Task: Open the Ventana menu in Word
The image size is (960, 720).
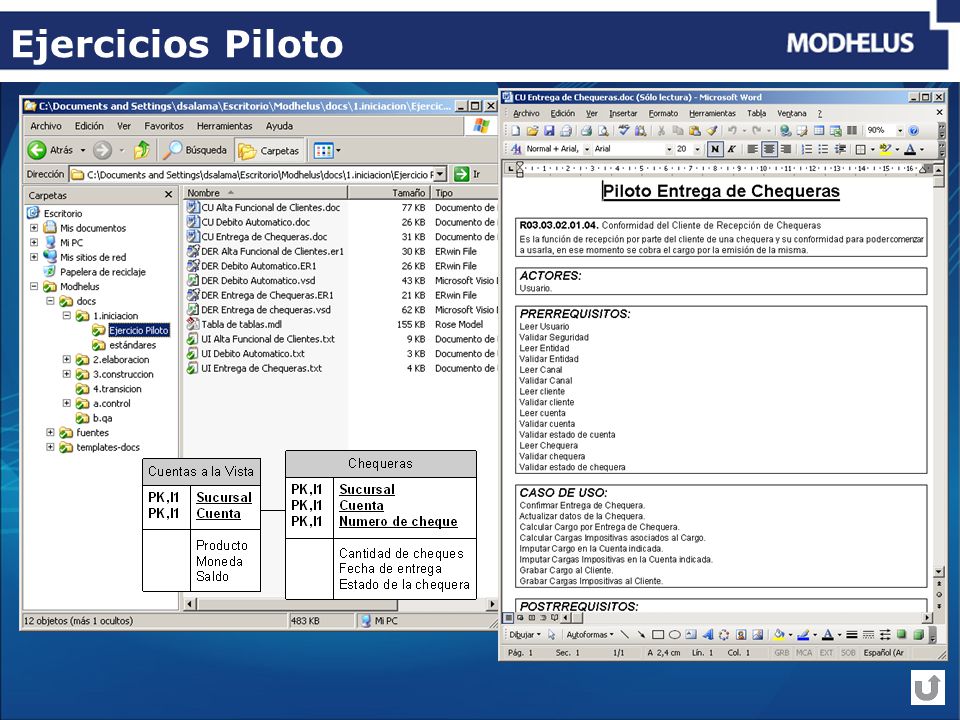Action: pyautogui.click(x=792, y=113)
